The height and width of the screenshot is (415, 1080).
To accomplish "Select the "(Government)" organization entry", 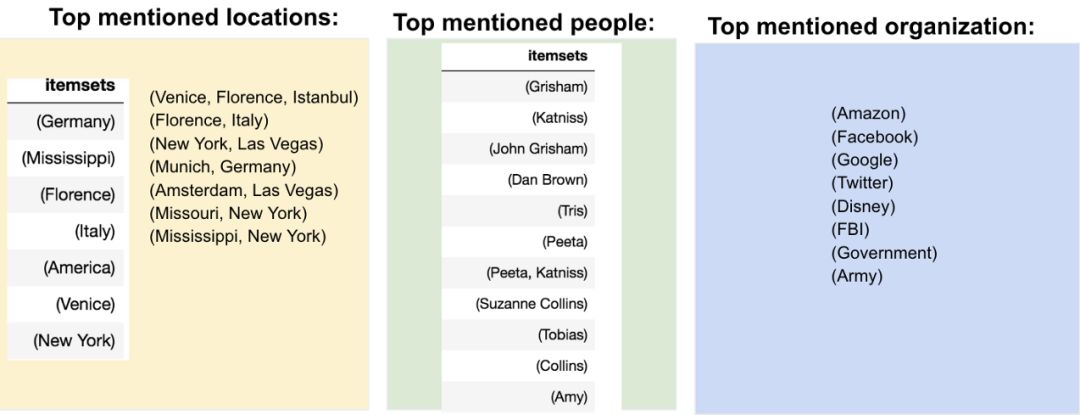I will click(x=884, y=252).
